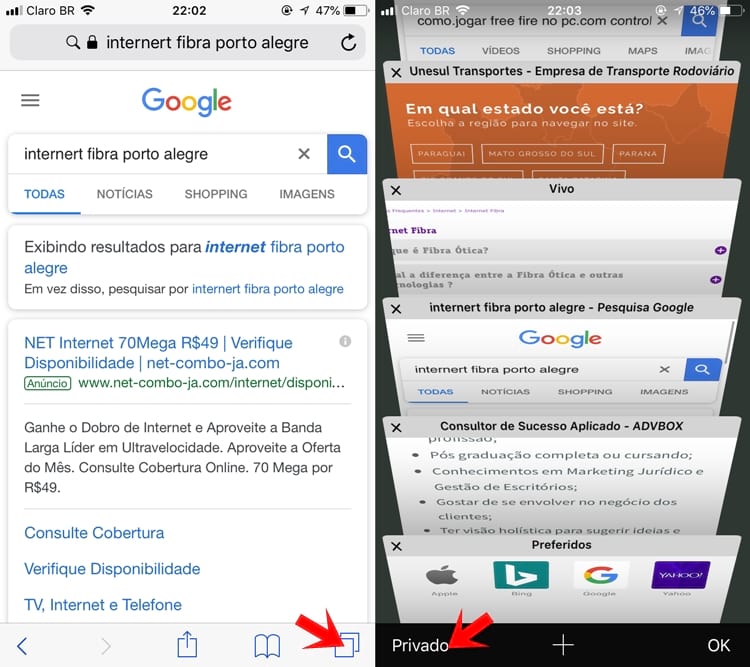
Task: Tap OK to dismiss the tab switcher
Action: (x=718, y=645)
